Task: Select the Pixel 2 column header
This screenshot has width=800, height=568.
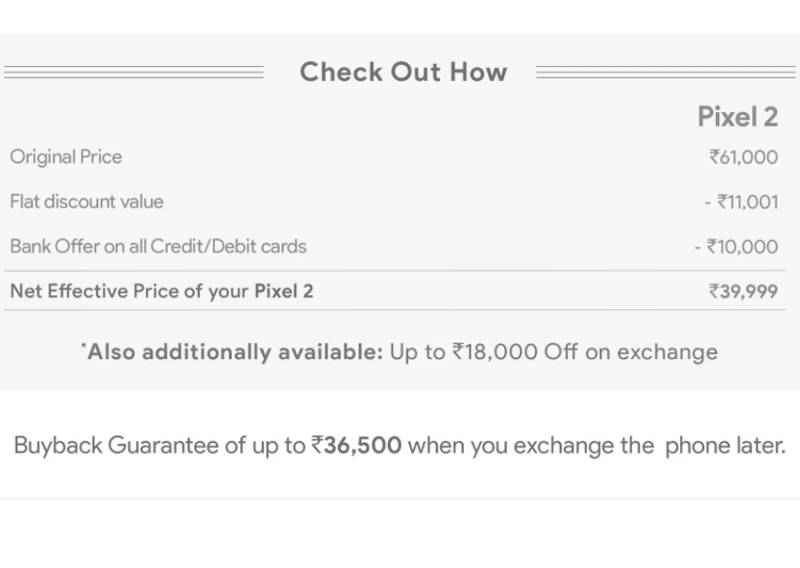Action: (x=737, y=117)
